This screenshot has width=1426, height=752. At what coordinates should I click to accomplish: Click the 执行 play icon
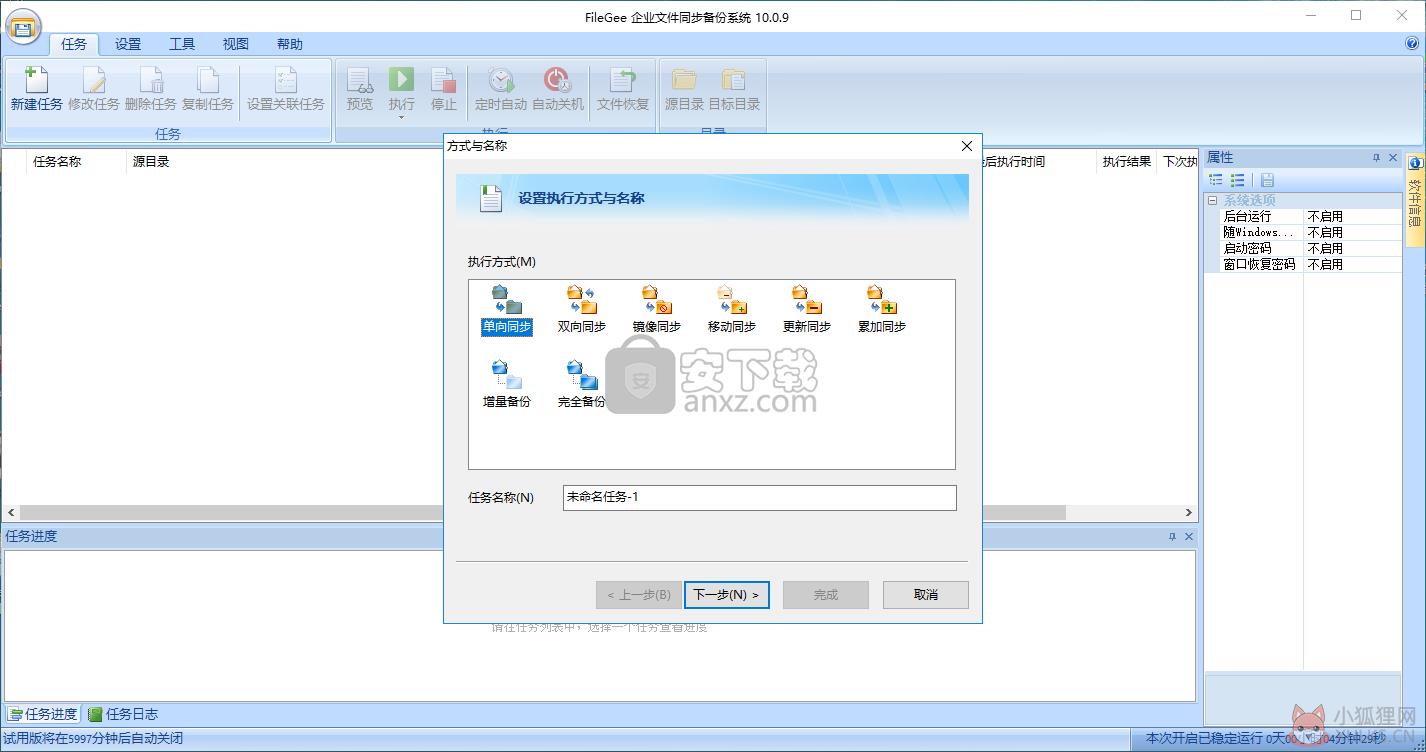402,80
